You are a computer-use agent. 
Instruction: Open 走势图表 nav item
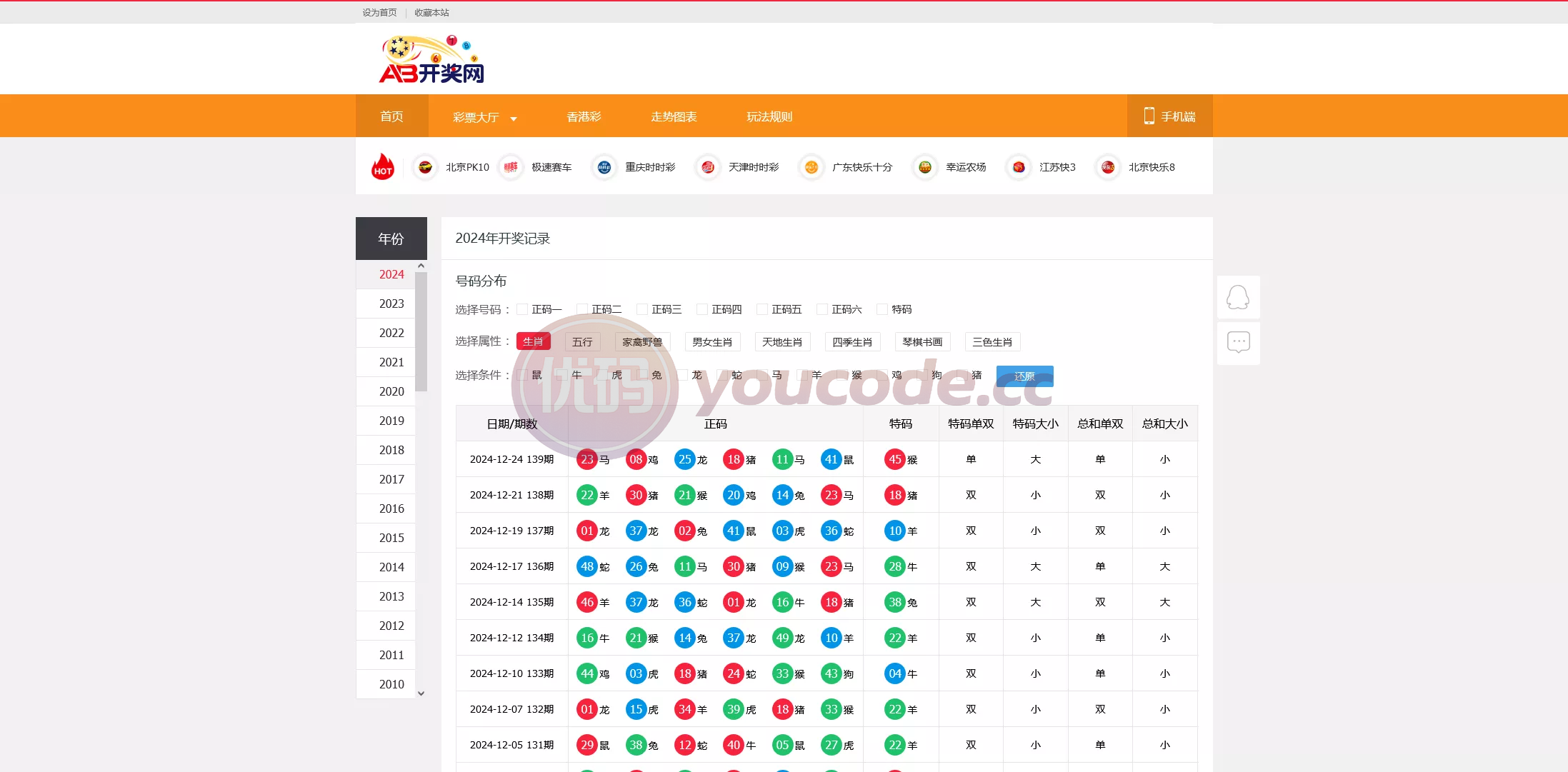(674, 116)
